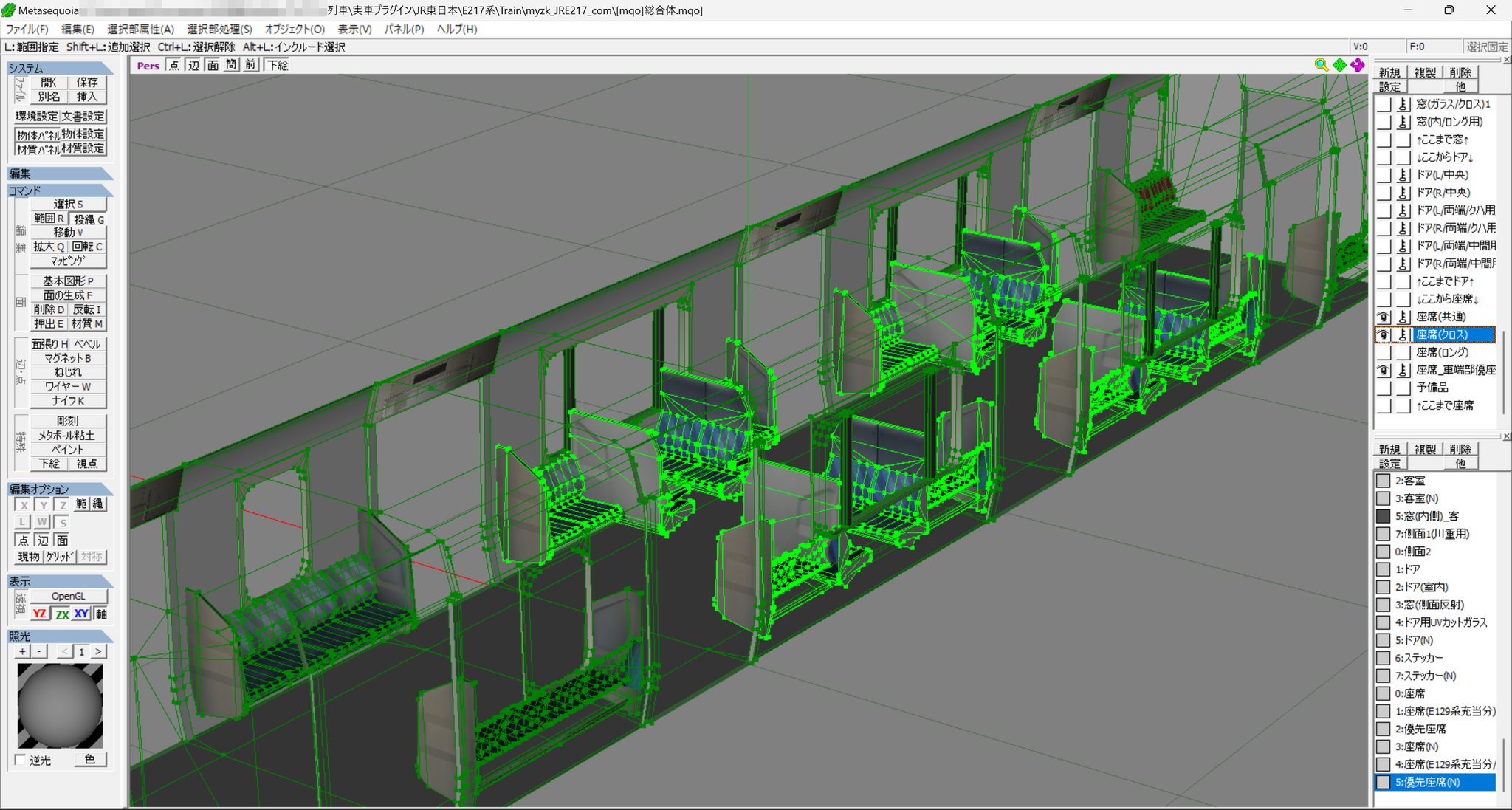Hide the 座席(共通) object via eye icon
The height and width of the screenshot is (810, 1512).
coord(1384,317)
